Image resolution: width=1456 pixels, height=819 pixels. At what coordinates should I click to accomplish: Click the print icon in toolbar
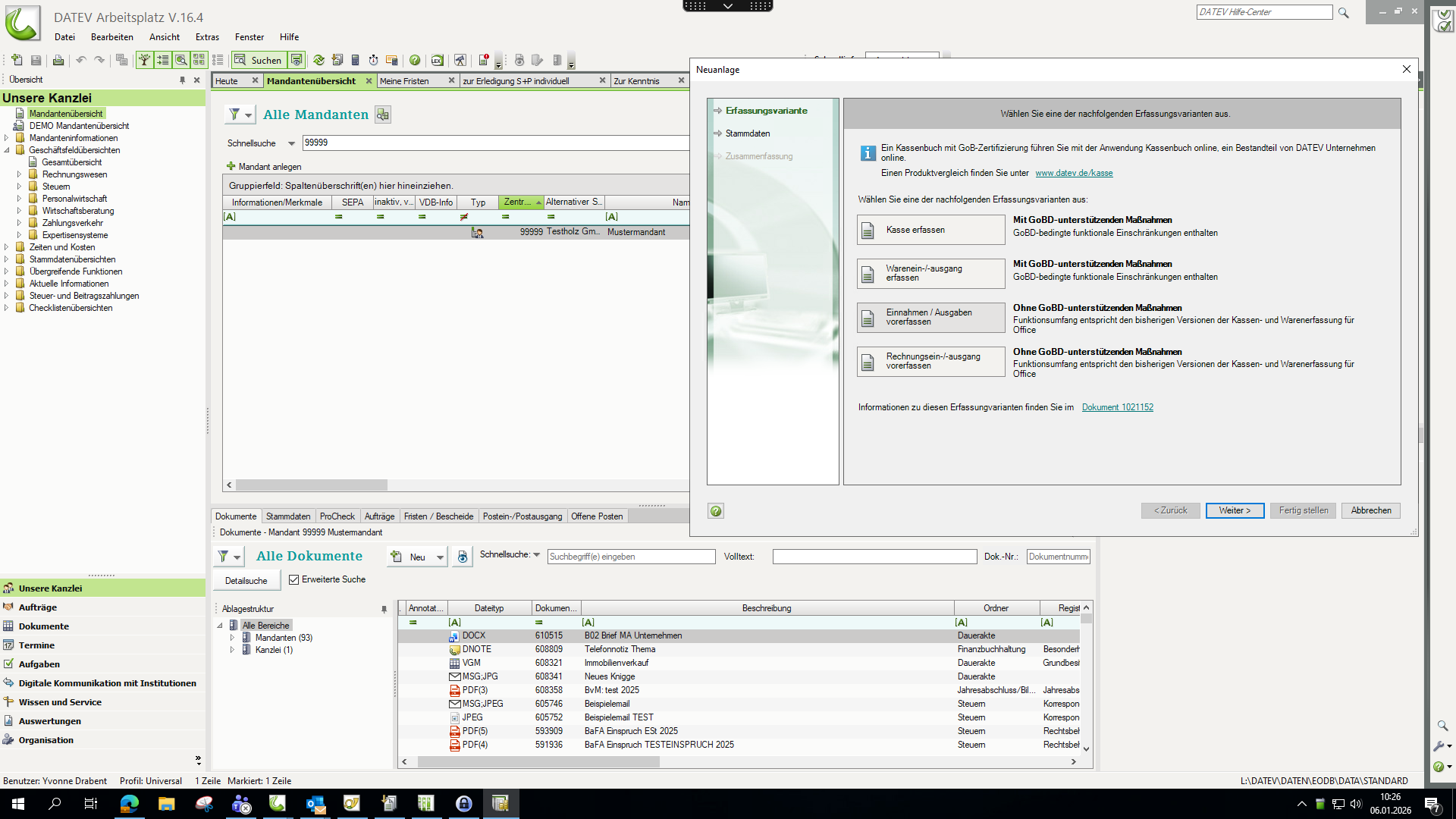pos(58,60)
